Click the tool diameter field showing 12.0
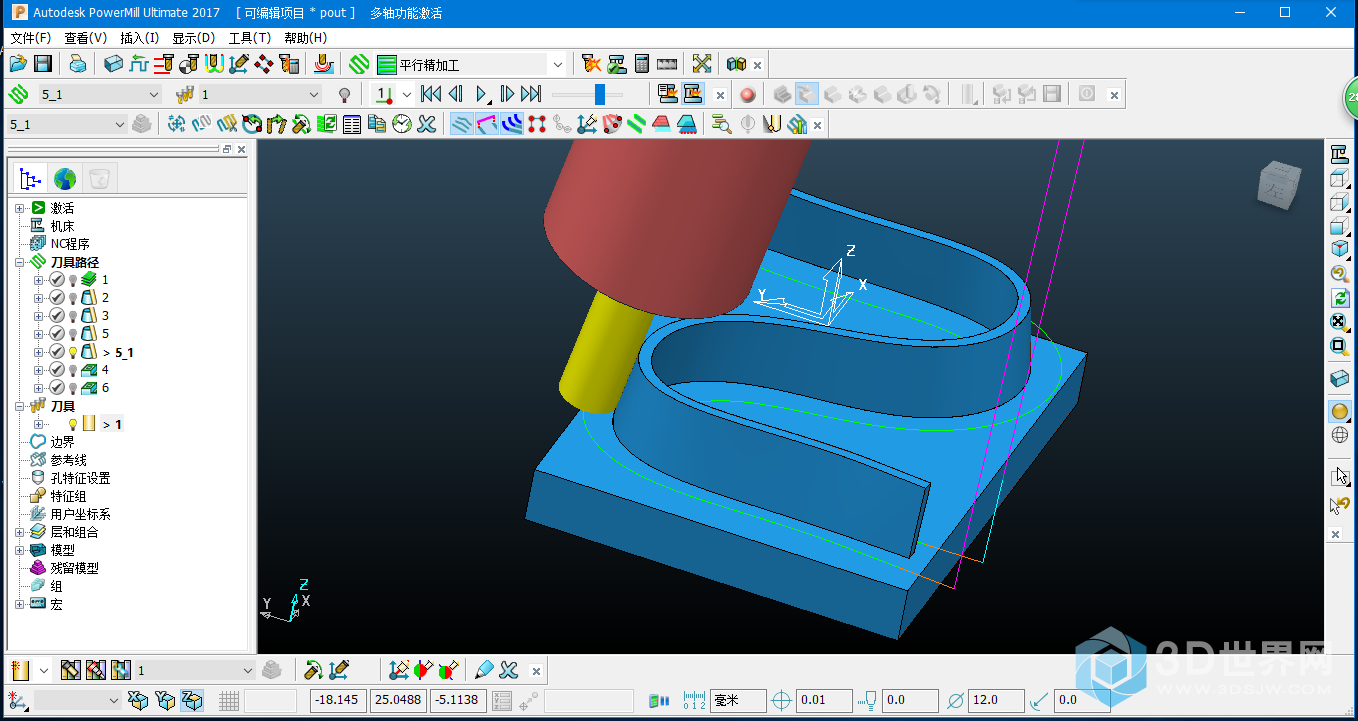Image resolution: width=1358 pixels, height=721 pixels. [996, 700]
